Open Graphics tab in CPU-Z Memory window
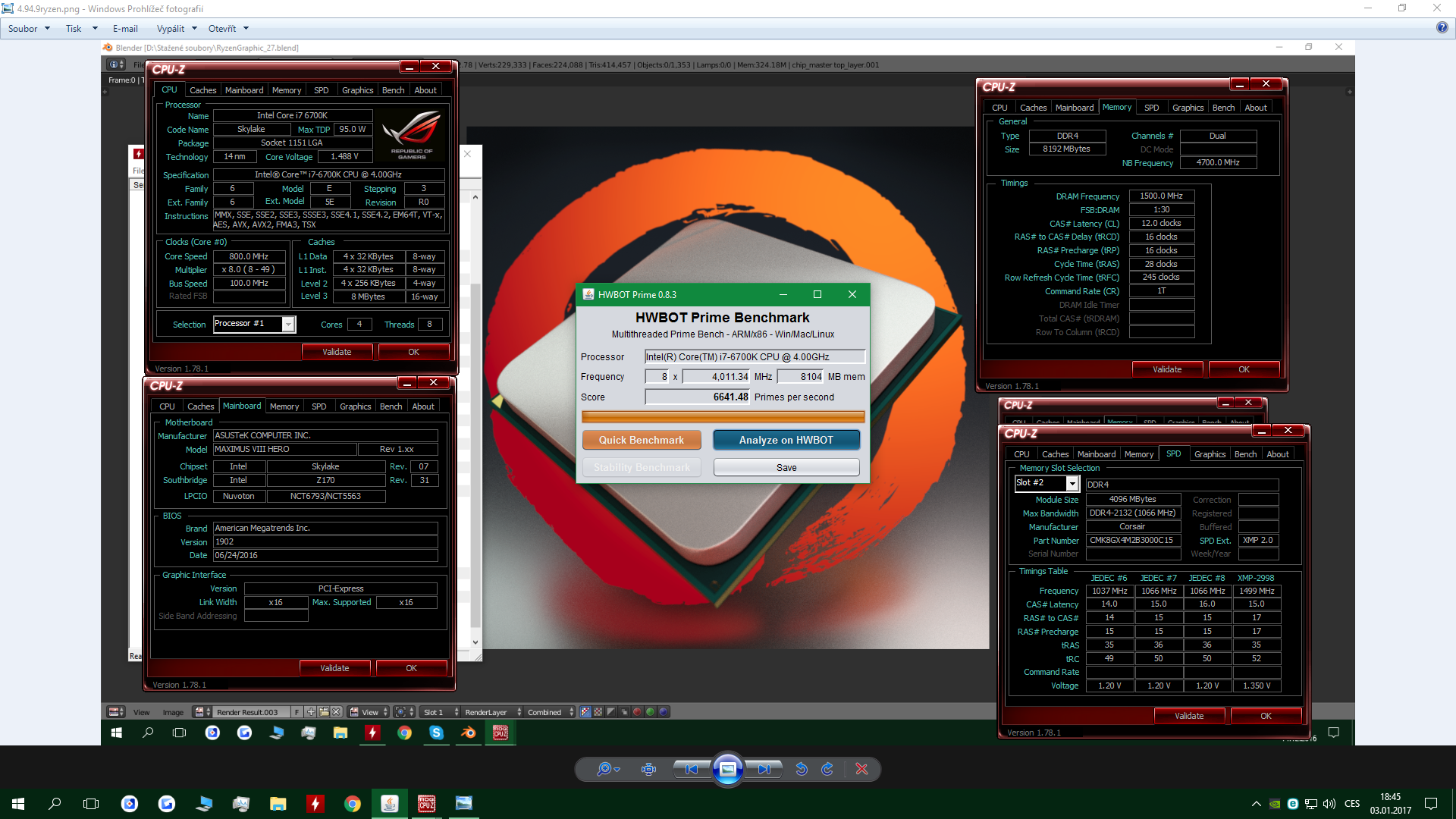The width and height of the screenshot is (1456, 819). coord(1188,108)
